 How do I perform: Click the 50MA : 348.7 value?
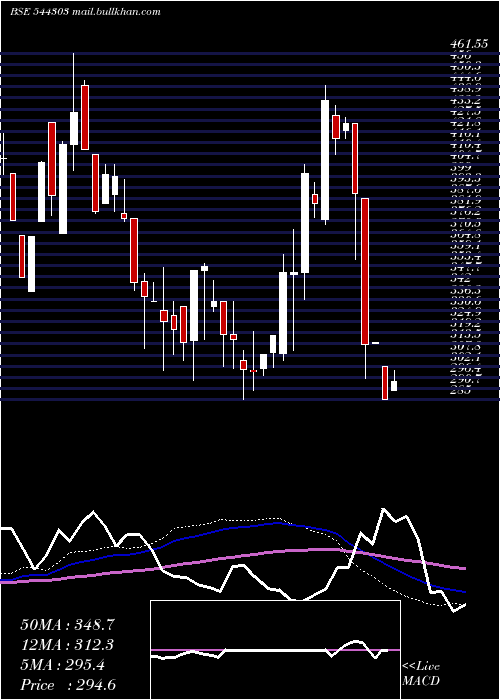[x=68, y=625]
